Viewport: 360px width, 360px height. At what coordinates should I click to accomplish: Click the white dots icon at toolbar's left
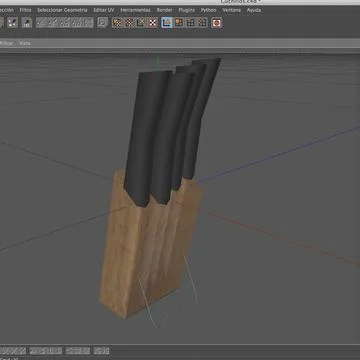12,23
